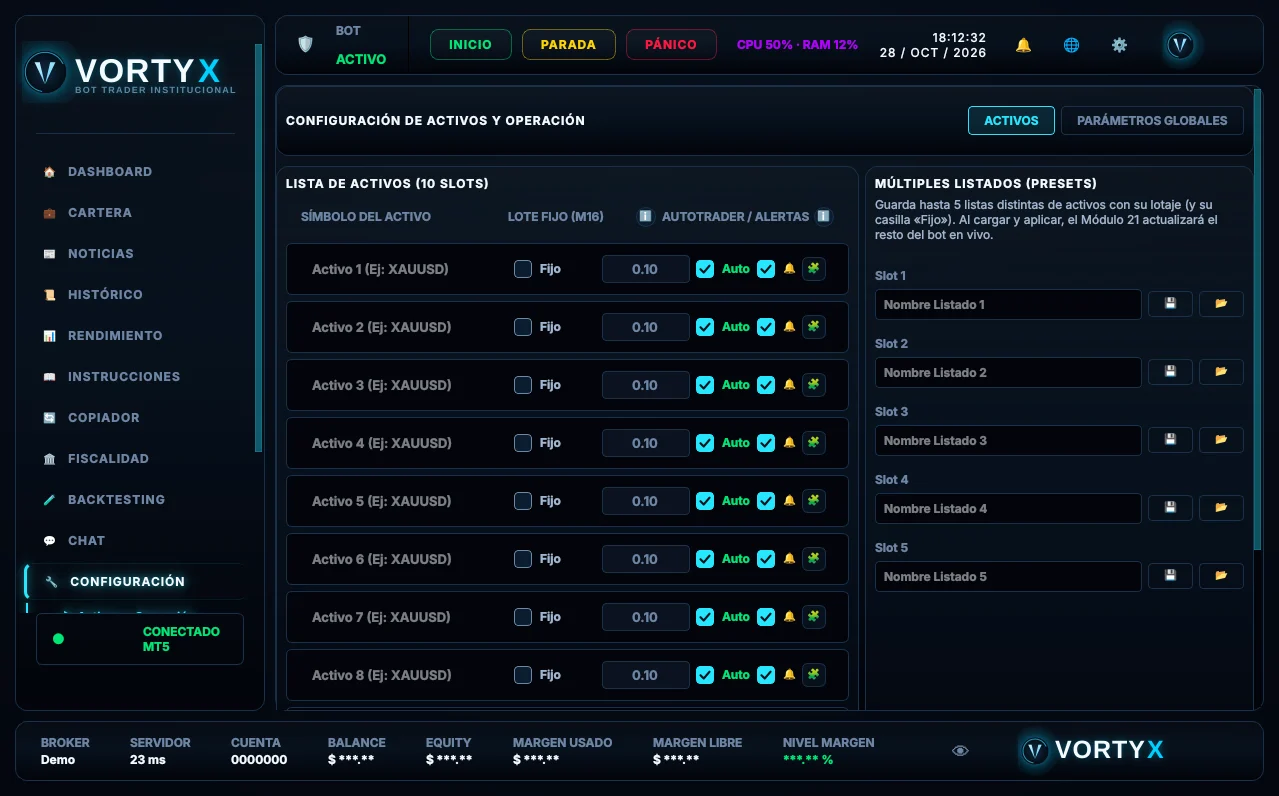Enable the Fijo checkbox for Activo 1
Screen dimensions: 1279x796
click(x=523, y=269)
